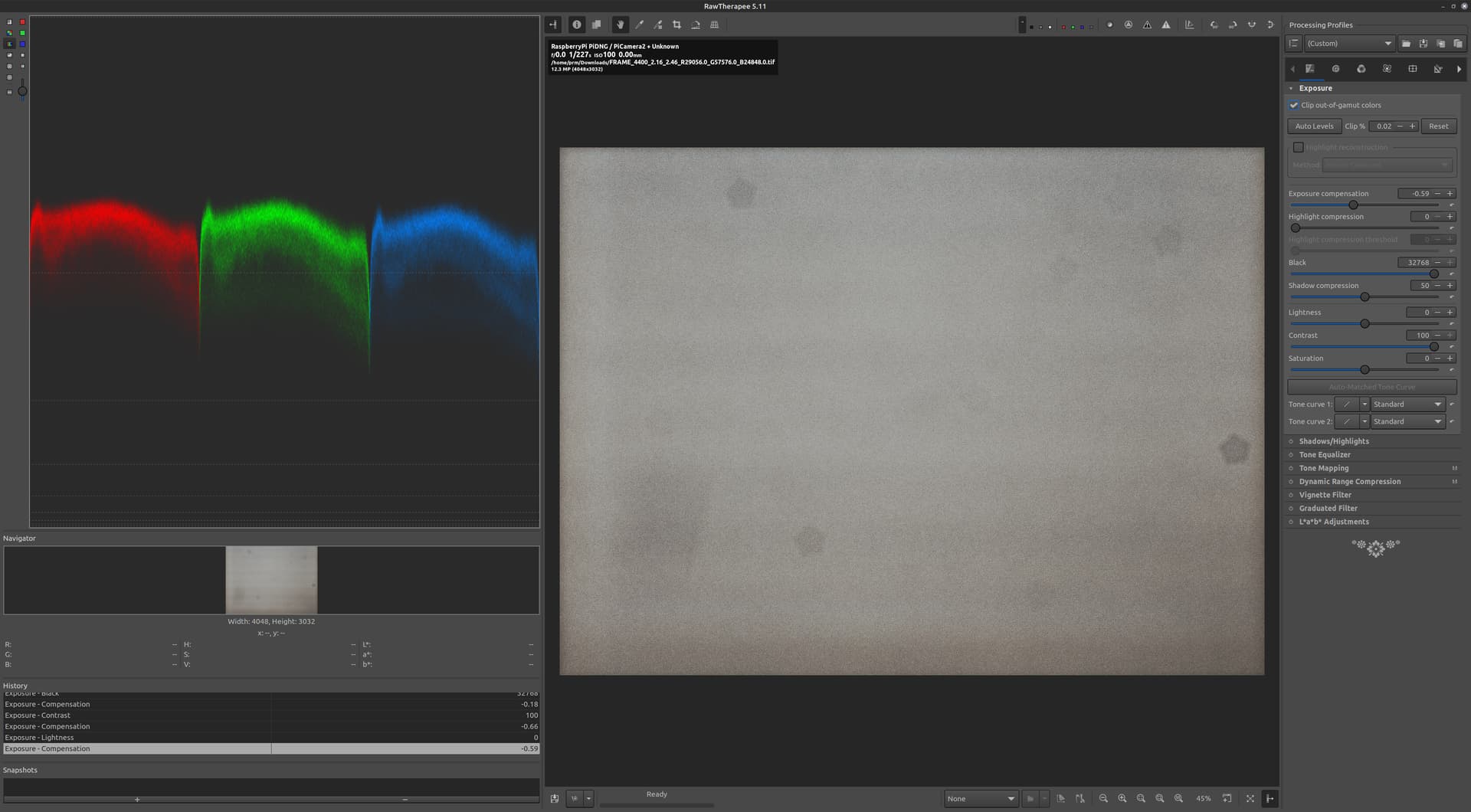Rotate the image left

click(x=1214, y=25)
